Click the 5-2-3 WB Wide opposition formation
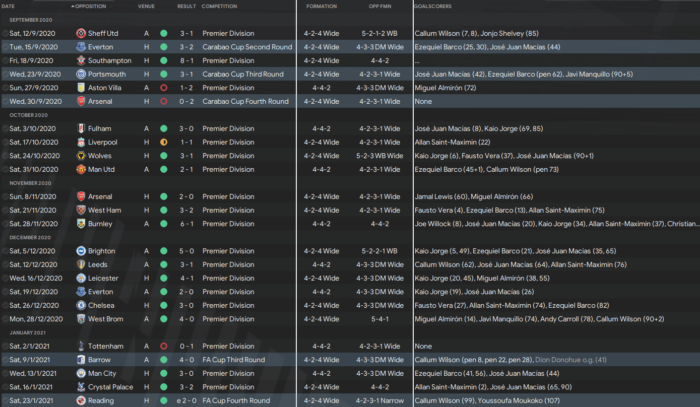Image resolution: width=700 pixels, height=407 pixels. pos(379,156)
